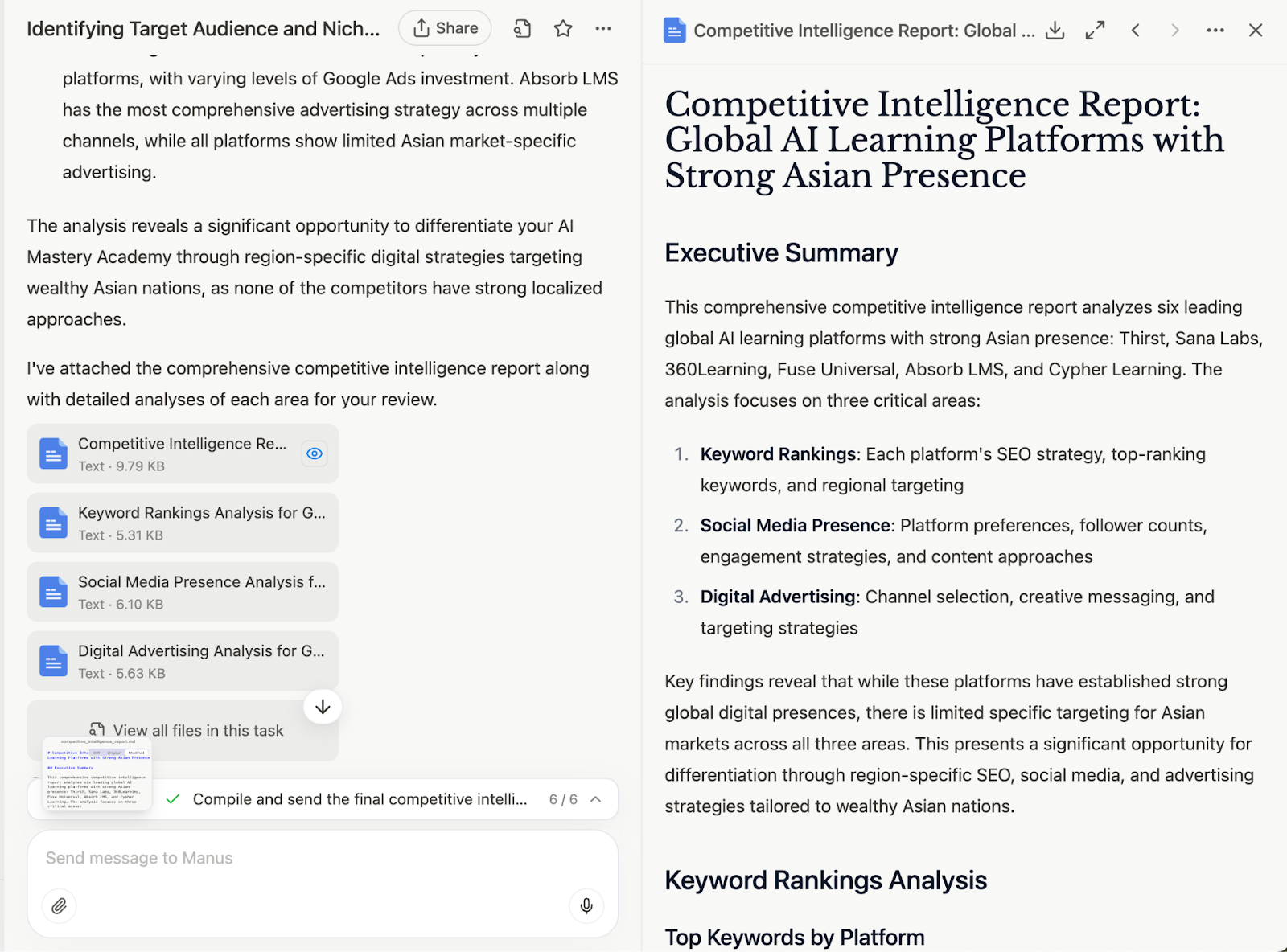
Task: Click the Executive Summary heading
Action: point(781,252)
